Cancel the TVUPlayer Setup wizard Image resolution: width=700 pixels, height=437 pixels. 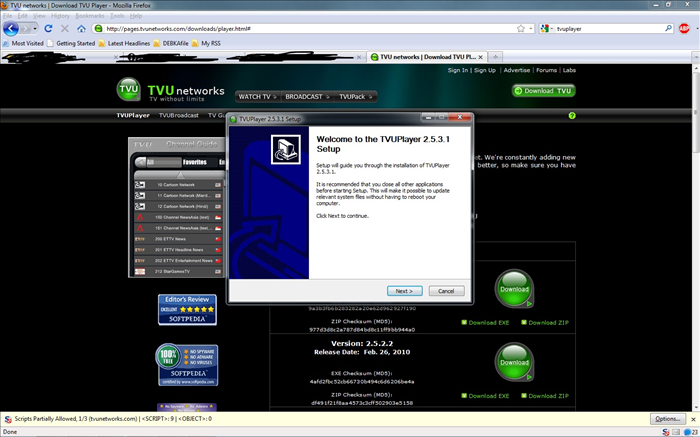pos(446,291)
